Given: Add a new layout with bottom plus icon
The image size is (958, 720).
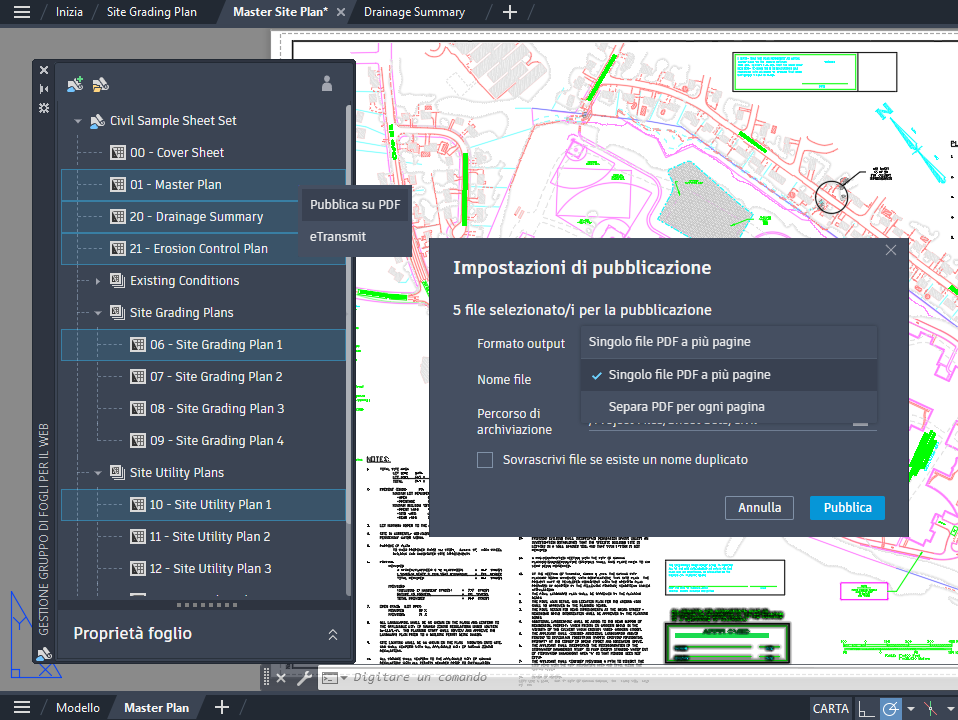Looking at the screenshot, I should point(222,707).
